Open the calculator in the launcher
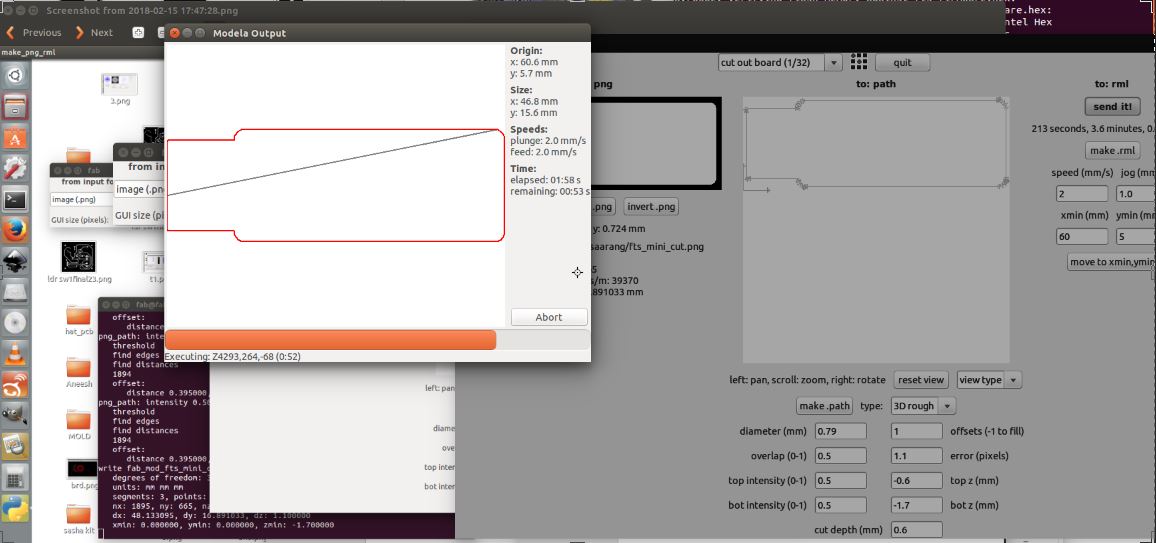The height and width of the screenshot is (543, 1156). [15, 477]
